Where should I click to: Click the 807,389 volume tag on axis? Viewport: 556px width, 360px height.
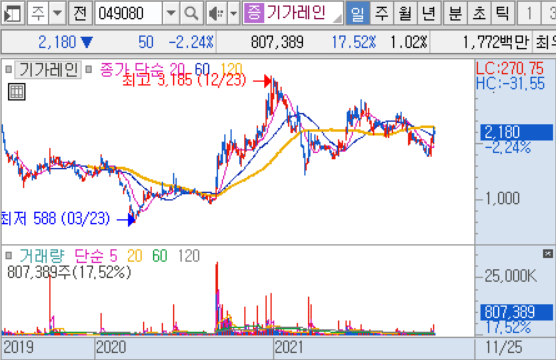pyautogui.click(x=516, y=312)
